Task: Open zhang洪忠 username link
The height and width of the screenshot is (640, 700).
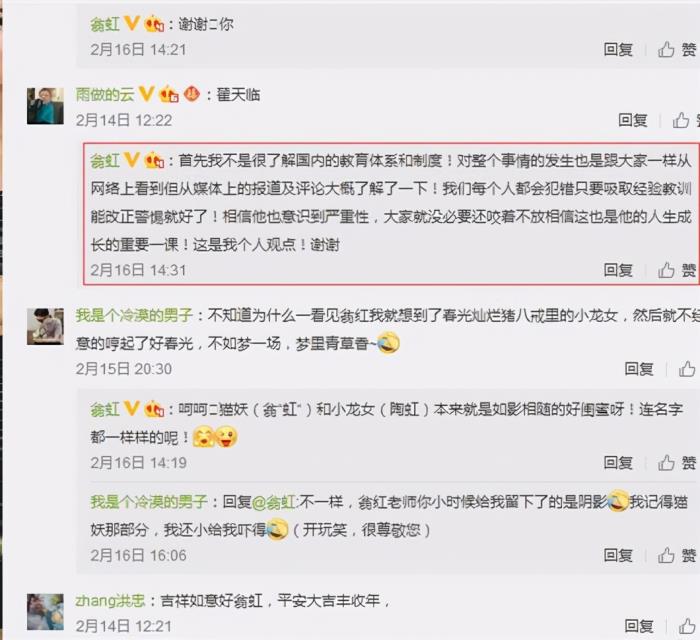Action: click(x=110, y=601)
